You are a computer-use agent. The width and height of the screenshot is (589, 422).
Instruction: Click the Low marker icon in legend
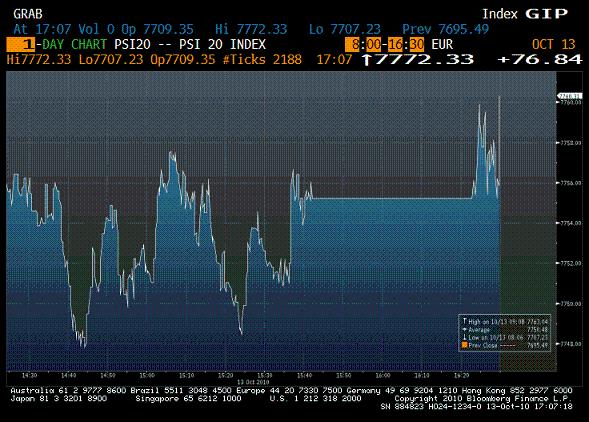464,337
